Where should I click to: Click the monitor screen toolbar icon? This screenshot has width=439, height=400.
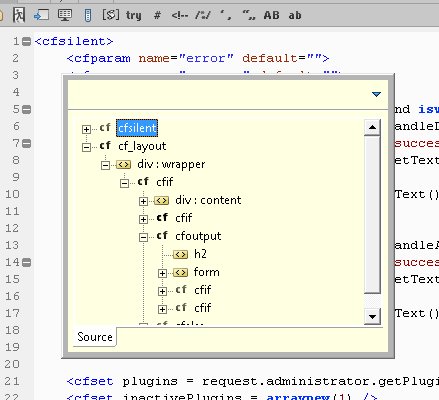click(65, 15)
